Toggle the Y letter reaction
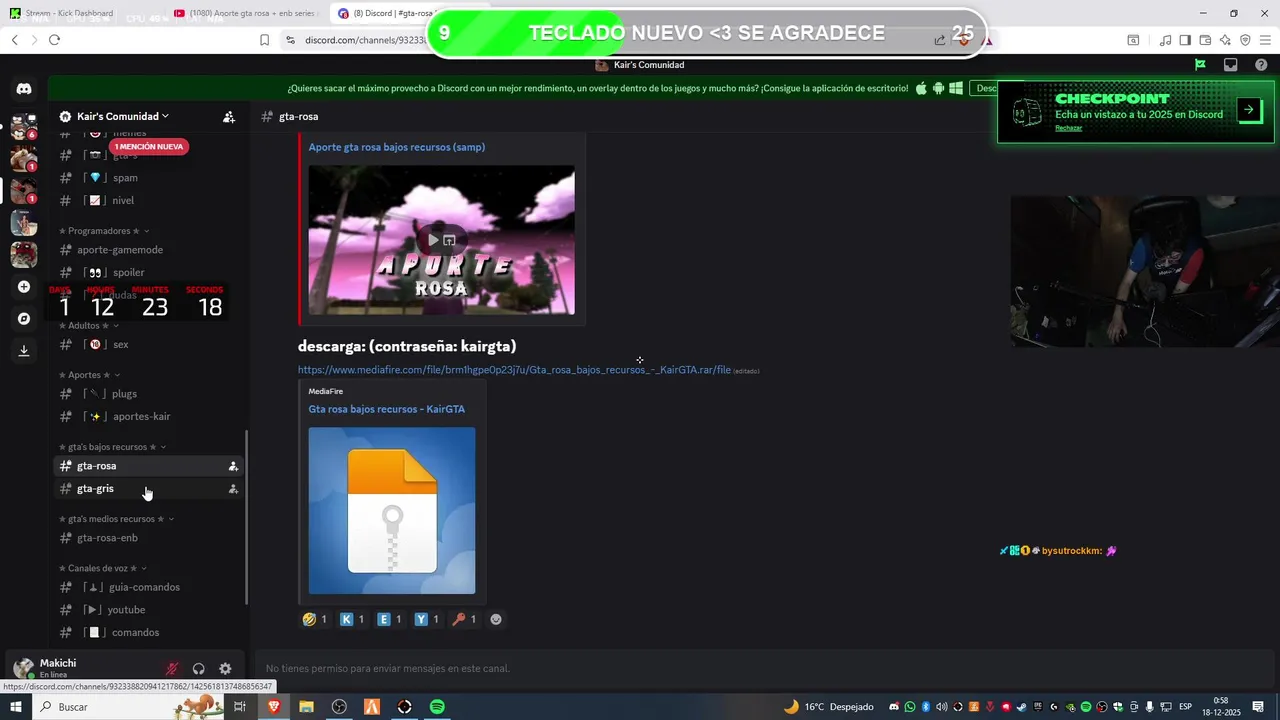1280x720 pixels. pyautogui.click(x=427, y=619)
